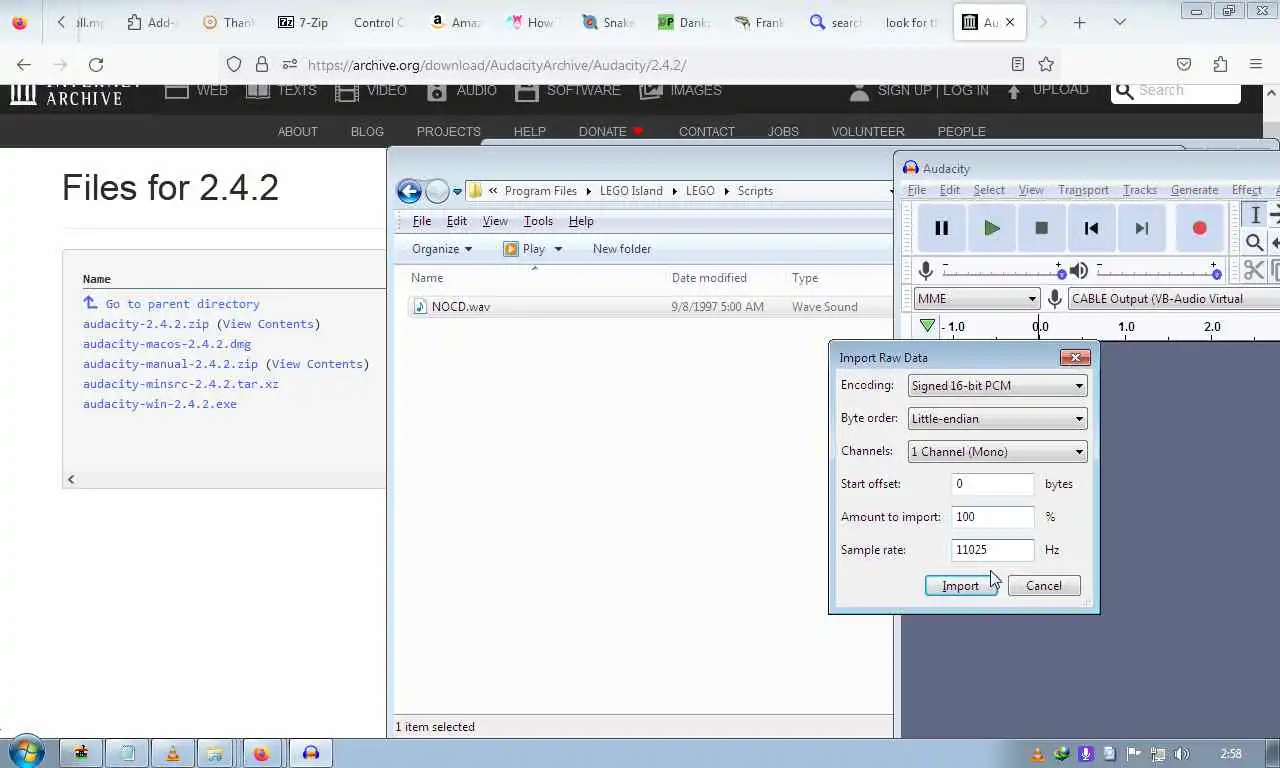Open the Windows Start menu
Viewport: 1280px width, 768px height.
click(x=26, y=753)
